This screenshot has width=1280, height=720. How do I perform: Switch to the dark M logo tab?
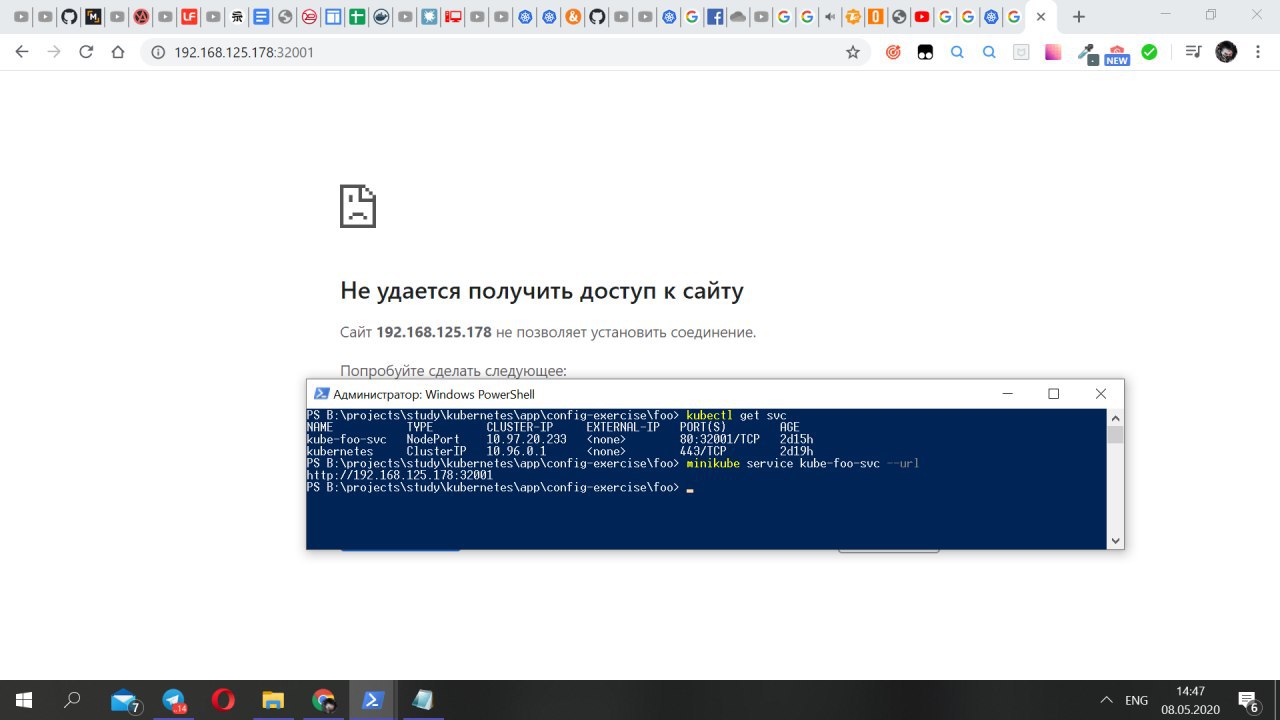pos(94,17)
